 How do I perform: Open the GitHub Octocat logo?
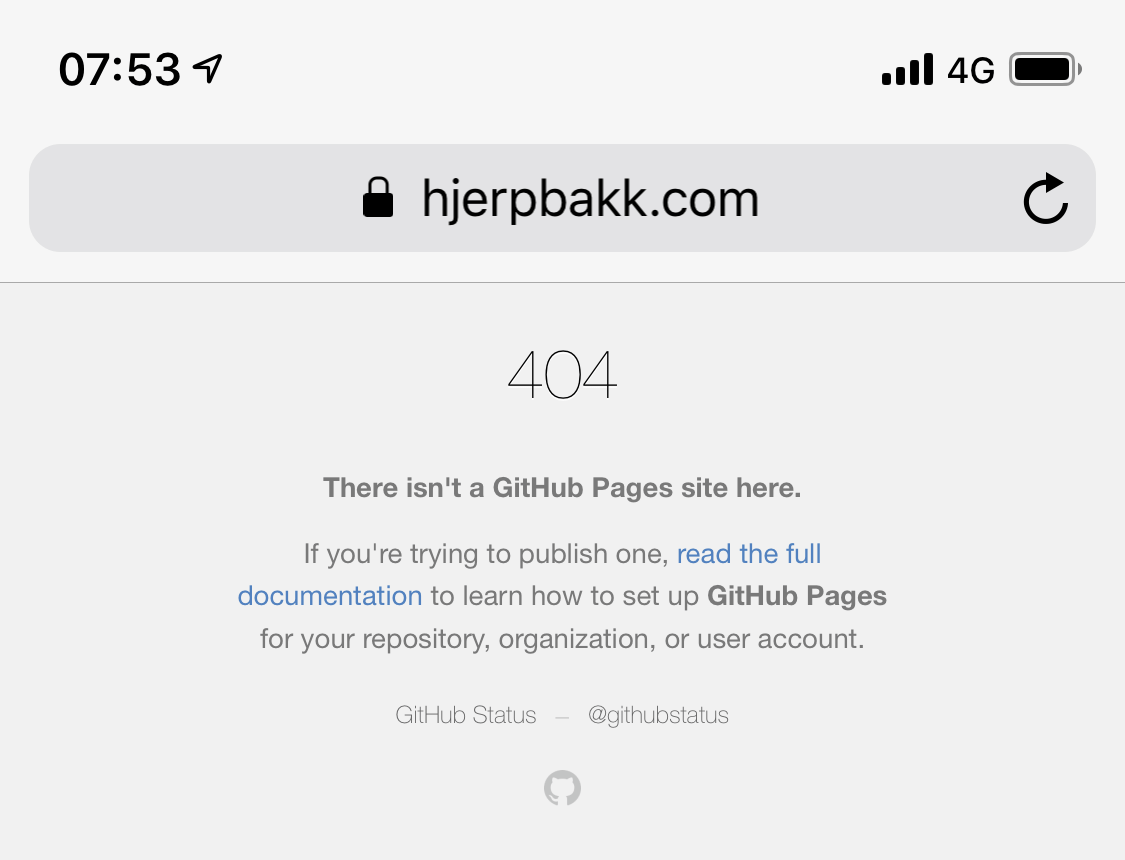tap(562, 788)
